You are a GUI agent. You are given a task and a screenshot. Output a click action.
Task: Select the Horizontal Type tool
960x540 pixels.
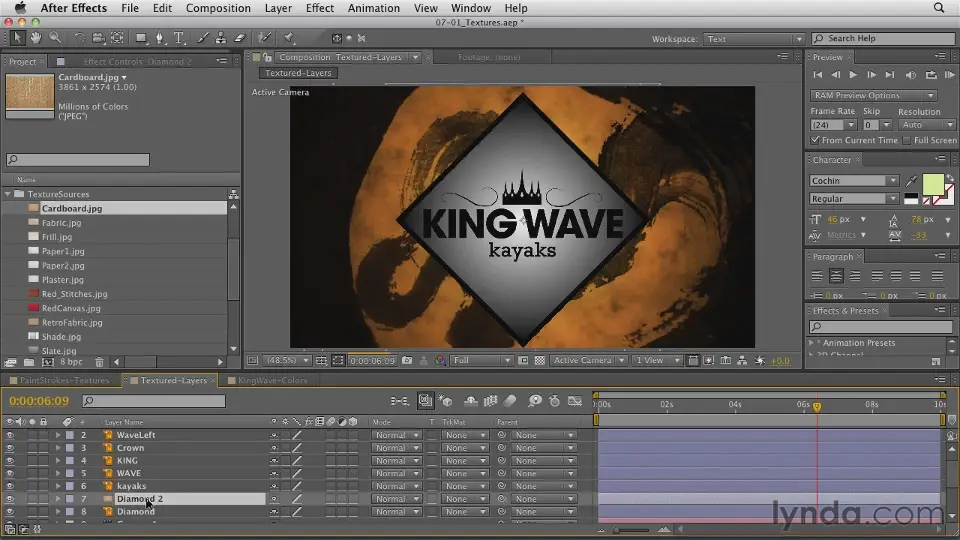(179, 39)
